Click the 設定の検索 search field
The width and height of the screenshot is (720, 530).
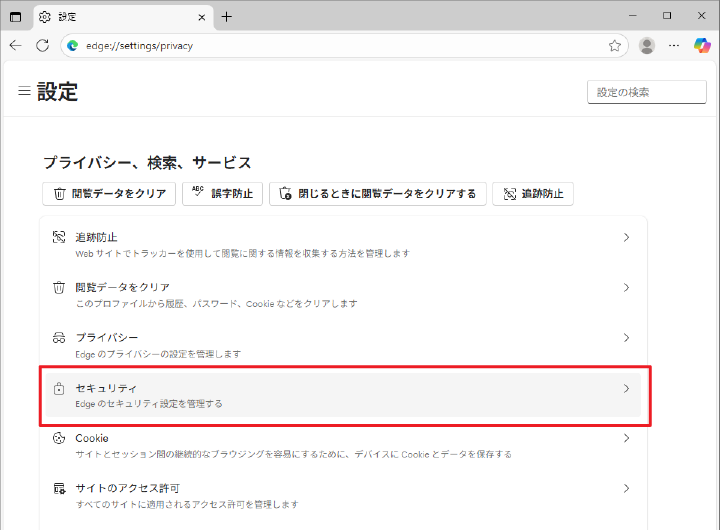pyautogui.click(x=646, y=92)
